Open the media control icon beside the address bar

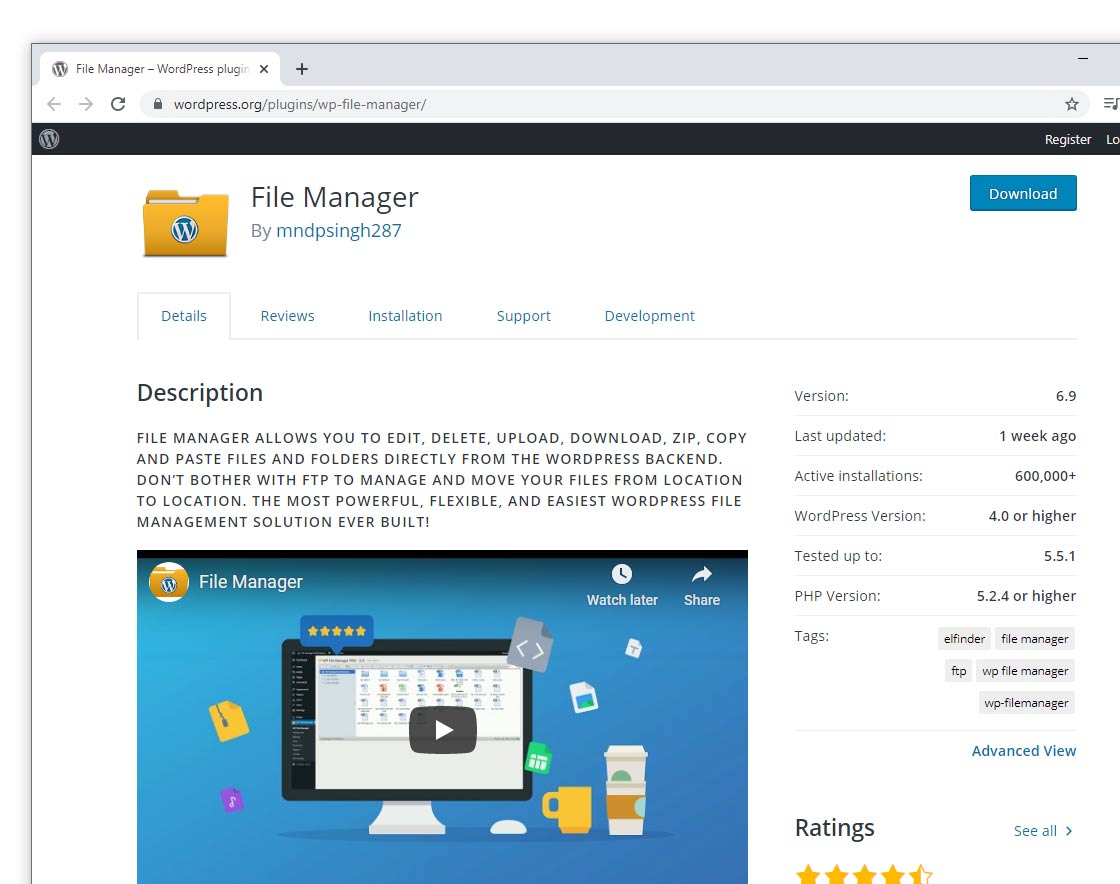point(1111,104)
